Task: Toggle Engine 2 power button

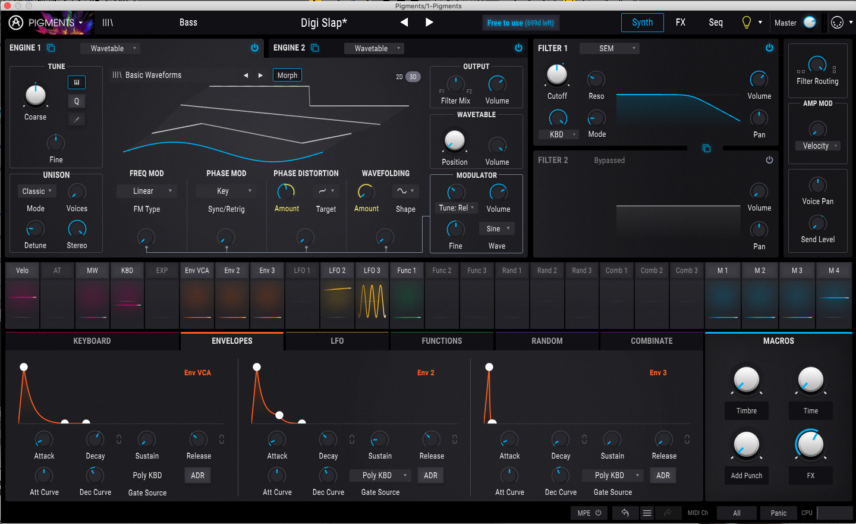Action: click(518, 48)
